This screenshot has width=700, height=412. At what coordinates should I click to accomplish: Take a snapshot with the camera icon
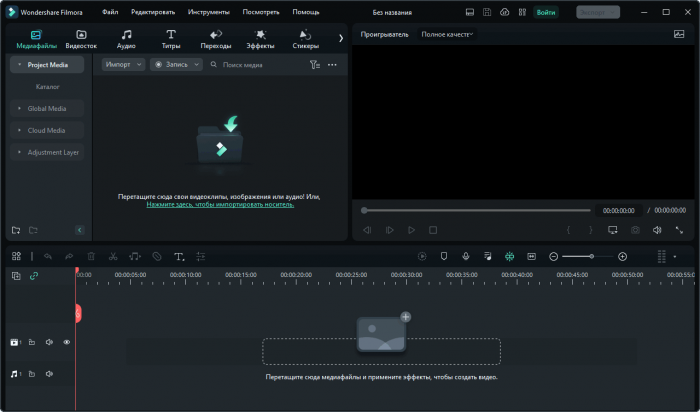coord(635,230)
